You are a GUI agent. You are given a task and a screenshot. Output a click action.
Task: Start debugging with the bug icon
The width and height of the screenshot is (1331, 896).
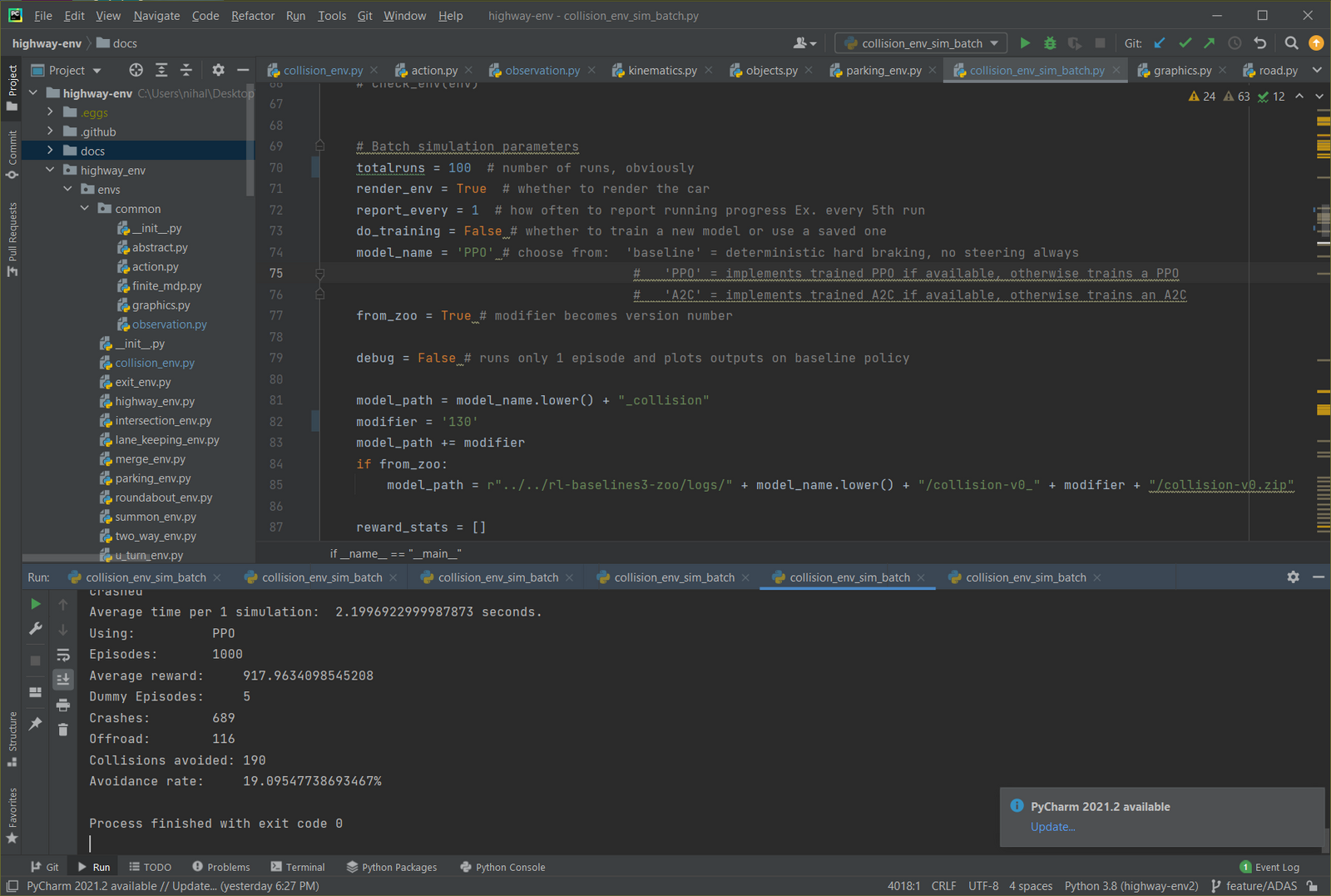pyautogui.click(x=1050, y=43)
